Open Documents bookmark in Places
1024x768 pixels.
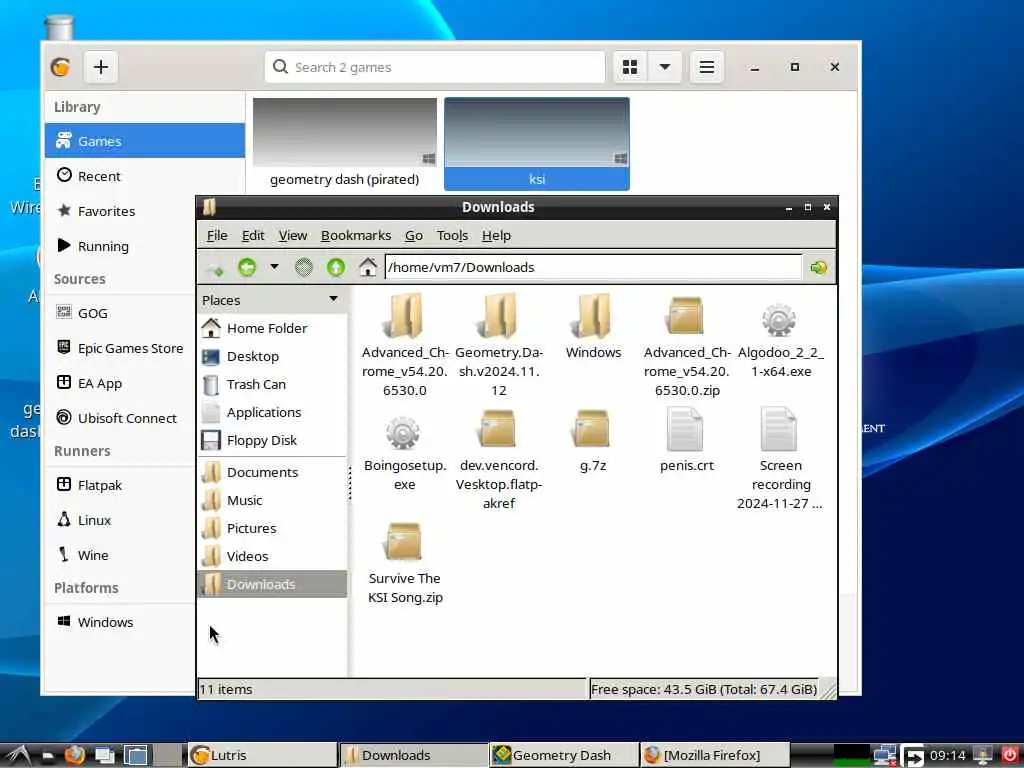click(272, 472)
